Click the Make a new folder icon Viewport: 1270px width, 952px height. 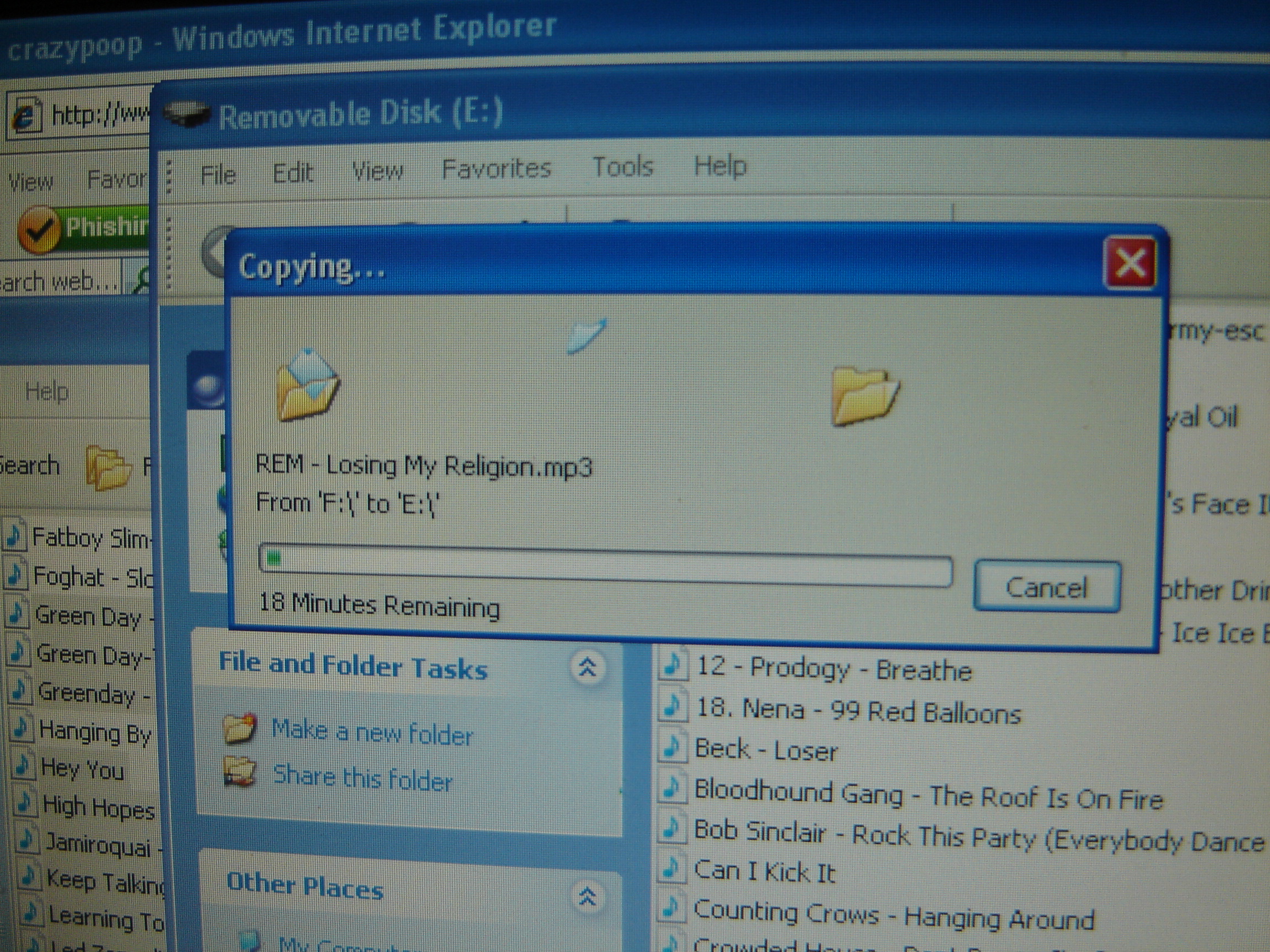click(x=239, y=728)
